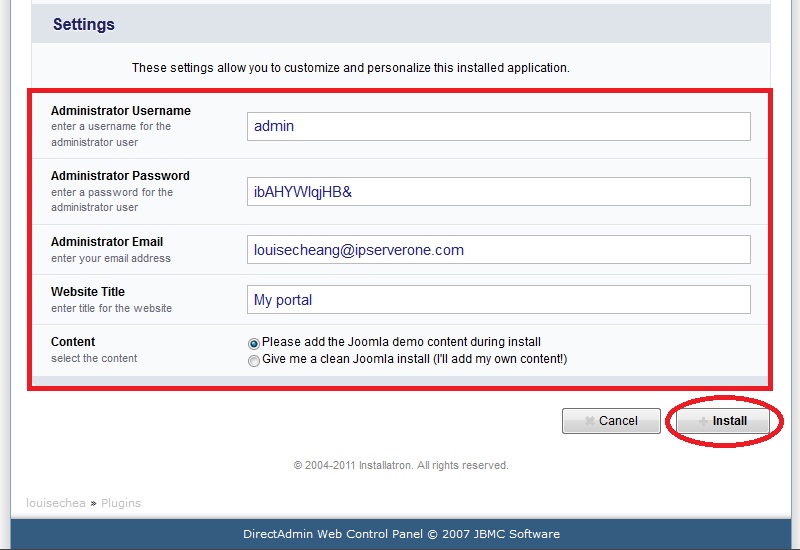Screen dimensions: 800x550
Task: Click the 'enter title for the website' hint
Action: click(111, 308)
